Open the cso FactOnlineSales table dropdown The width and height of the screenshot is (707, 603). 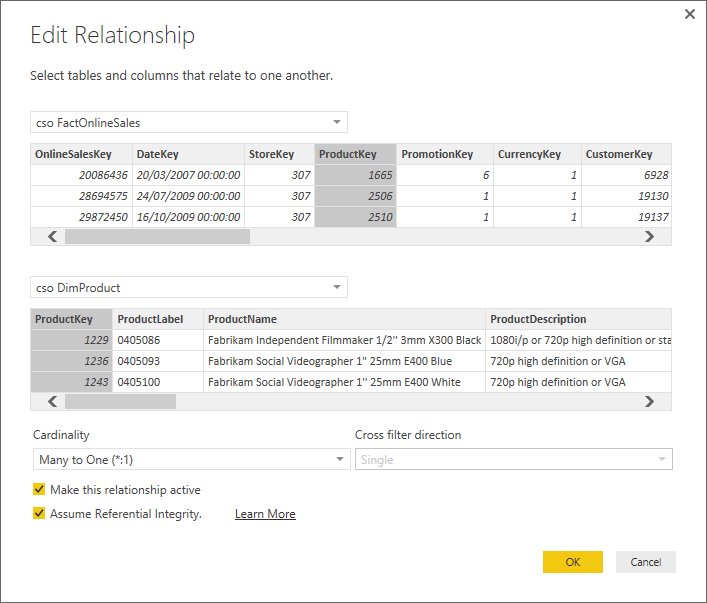click(x=188, y=122)
